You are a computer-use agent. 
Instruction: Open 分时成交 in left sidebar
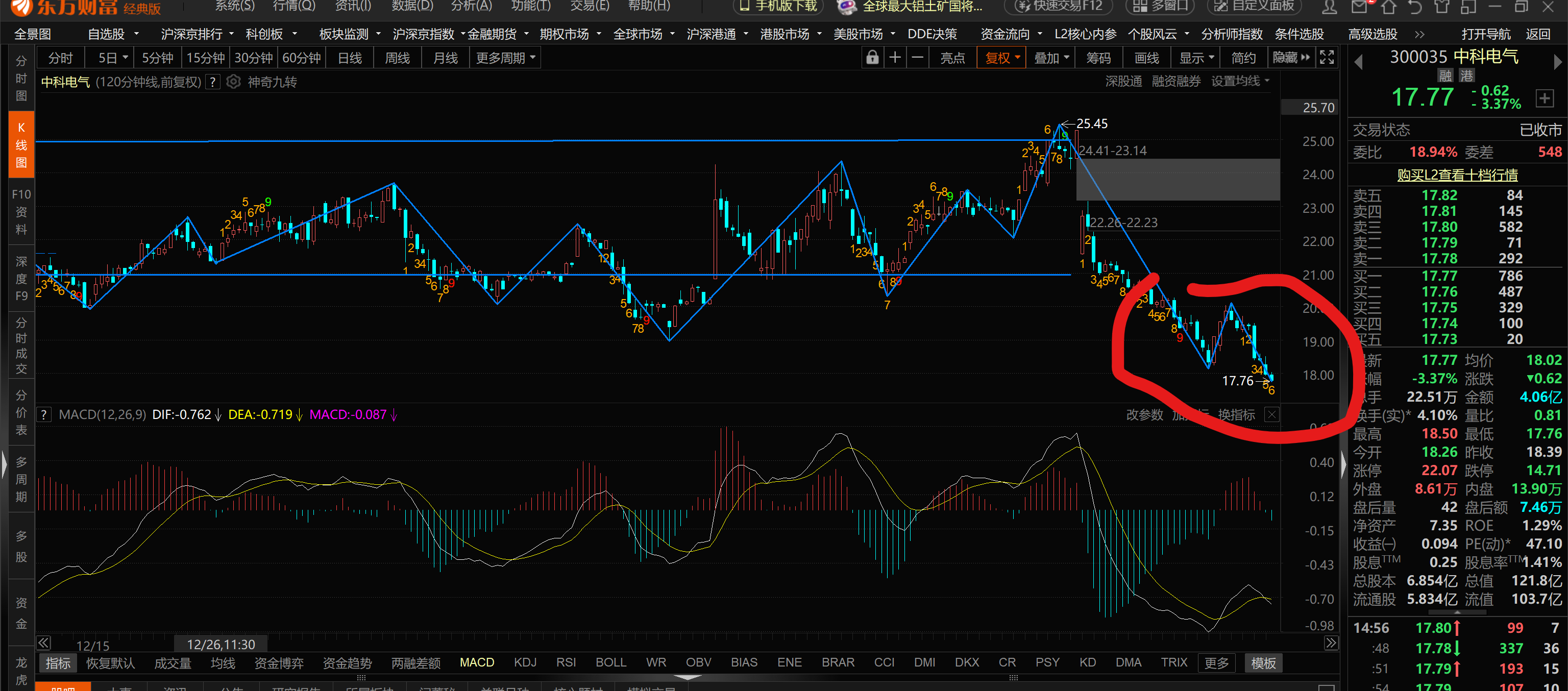(21, 345)
